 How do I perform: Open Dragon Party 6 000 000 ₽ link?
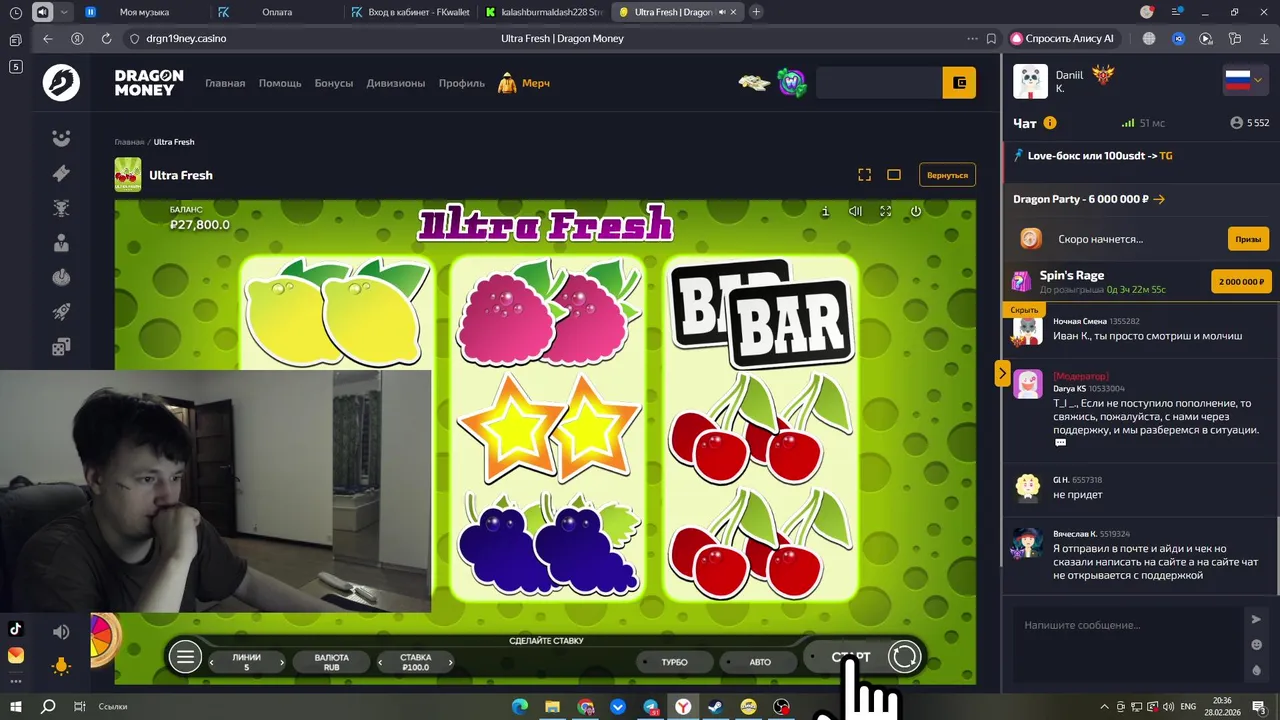[x=1089, y=199]
